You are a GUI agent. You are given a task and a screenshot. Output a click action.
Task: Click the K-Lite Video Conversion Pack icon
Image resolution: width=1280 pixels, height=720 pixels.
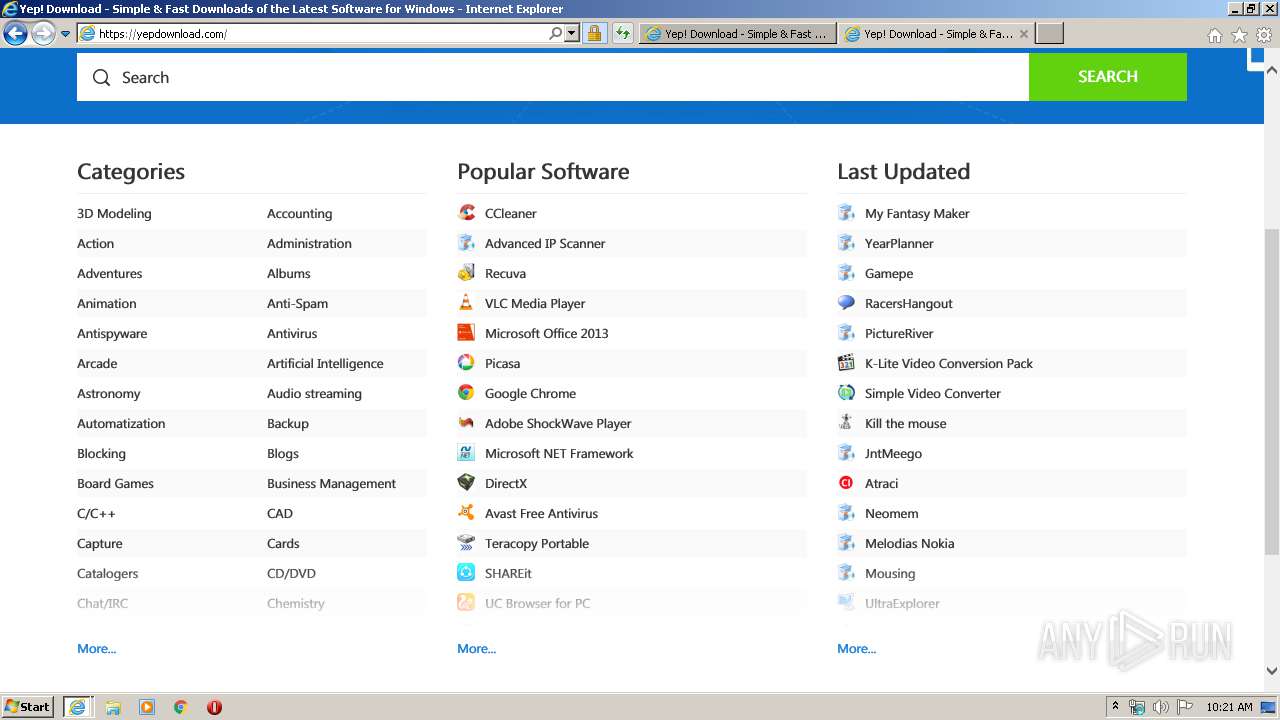846,363
